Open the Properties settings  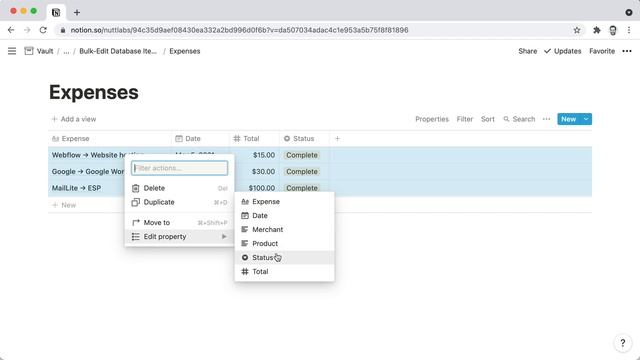click(432, 119)
